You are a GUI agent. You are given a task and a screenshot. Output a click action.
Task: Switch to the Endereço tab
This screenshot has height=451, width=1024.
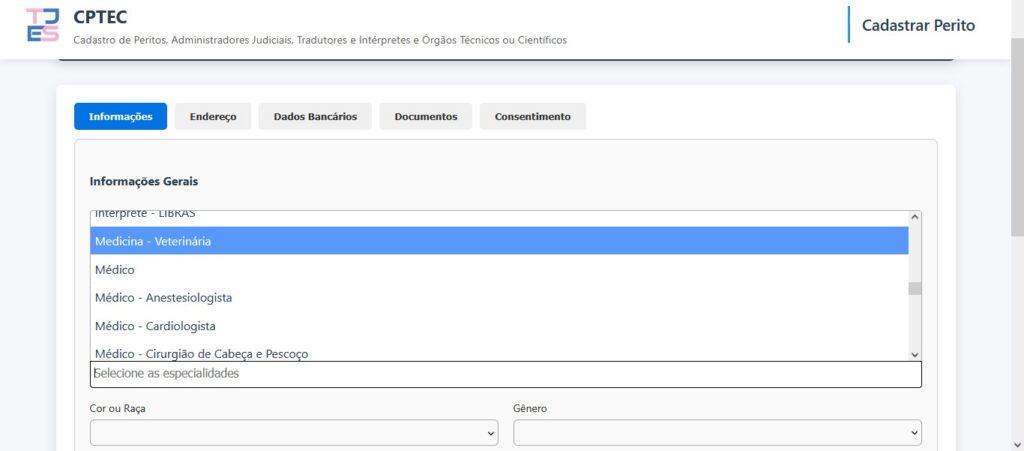coord(213,117)
